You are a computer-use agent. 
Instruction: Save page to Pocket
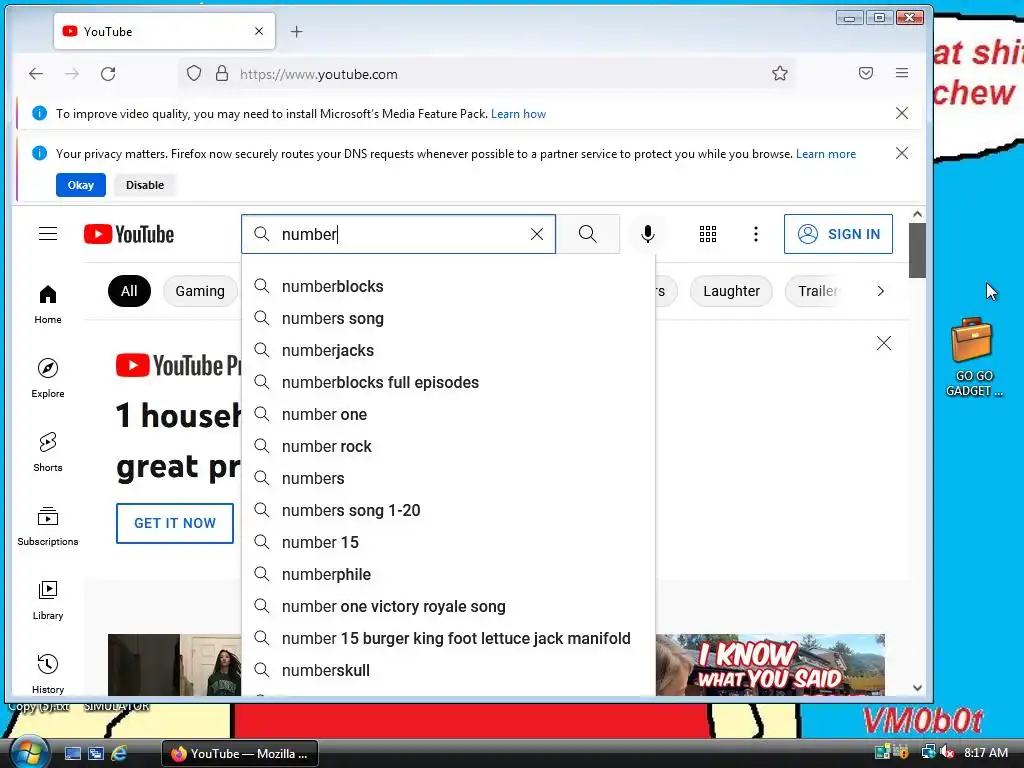(x=866, y=73)
